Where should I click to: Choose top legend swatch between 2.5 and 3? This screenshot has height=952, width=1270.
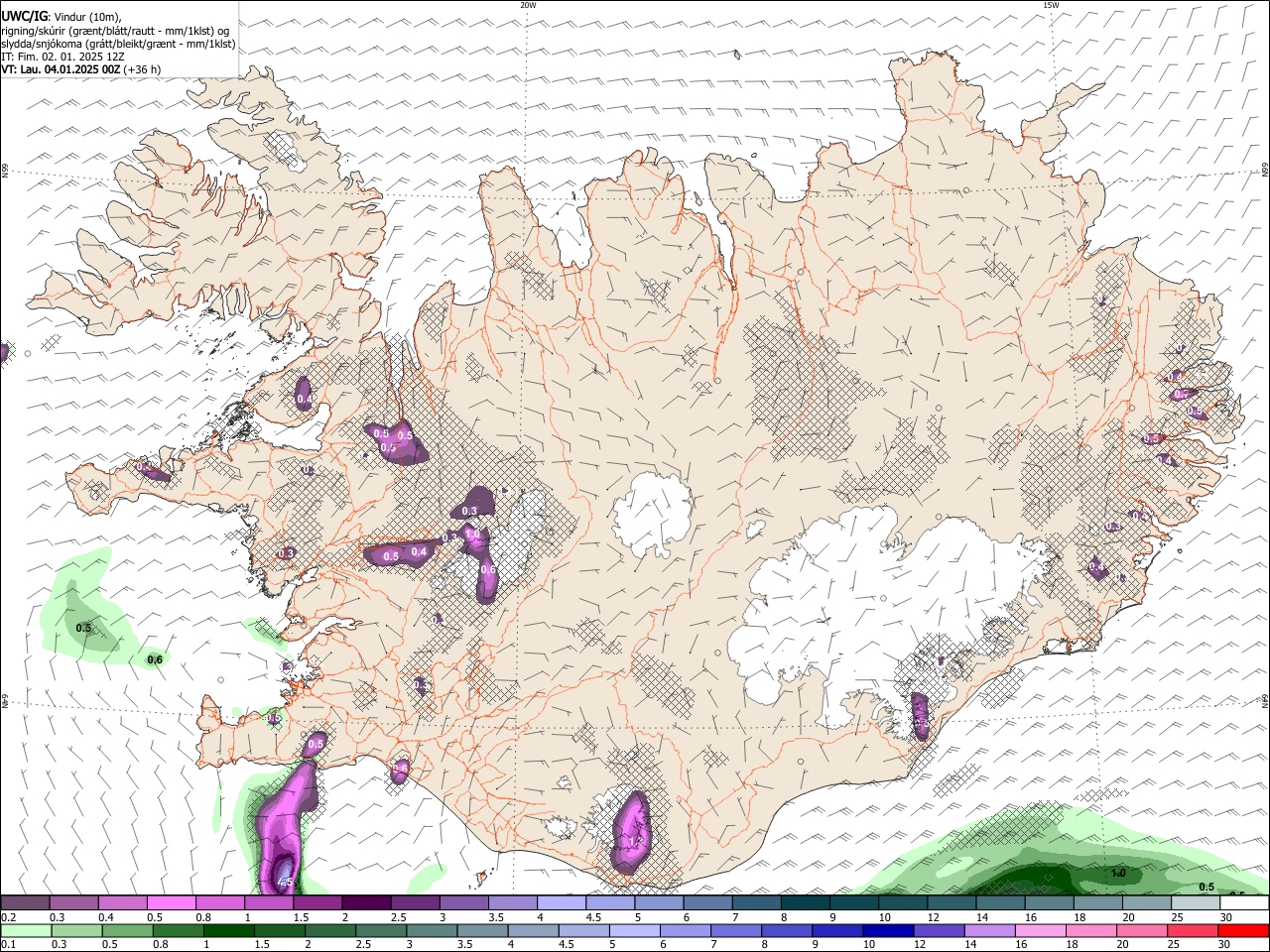coord(414,902)
